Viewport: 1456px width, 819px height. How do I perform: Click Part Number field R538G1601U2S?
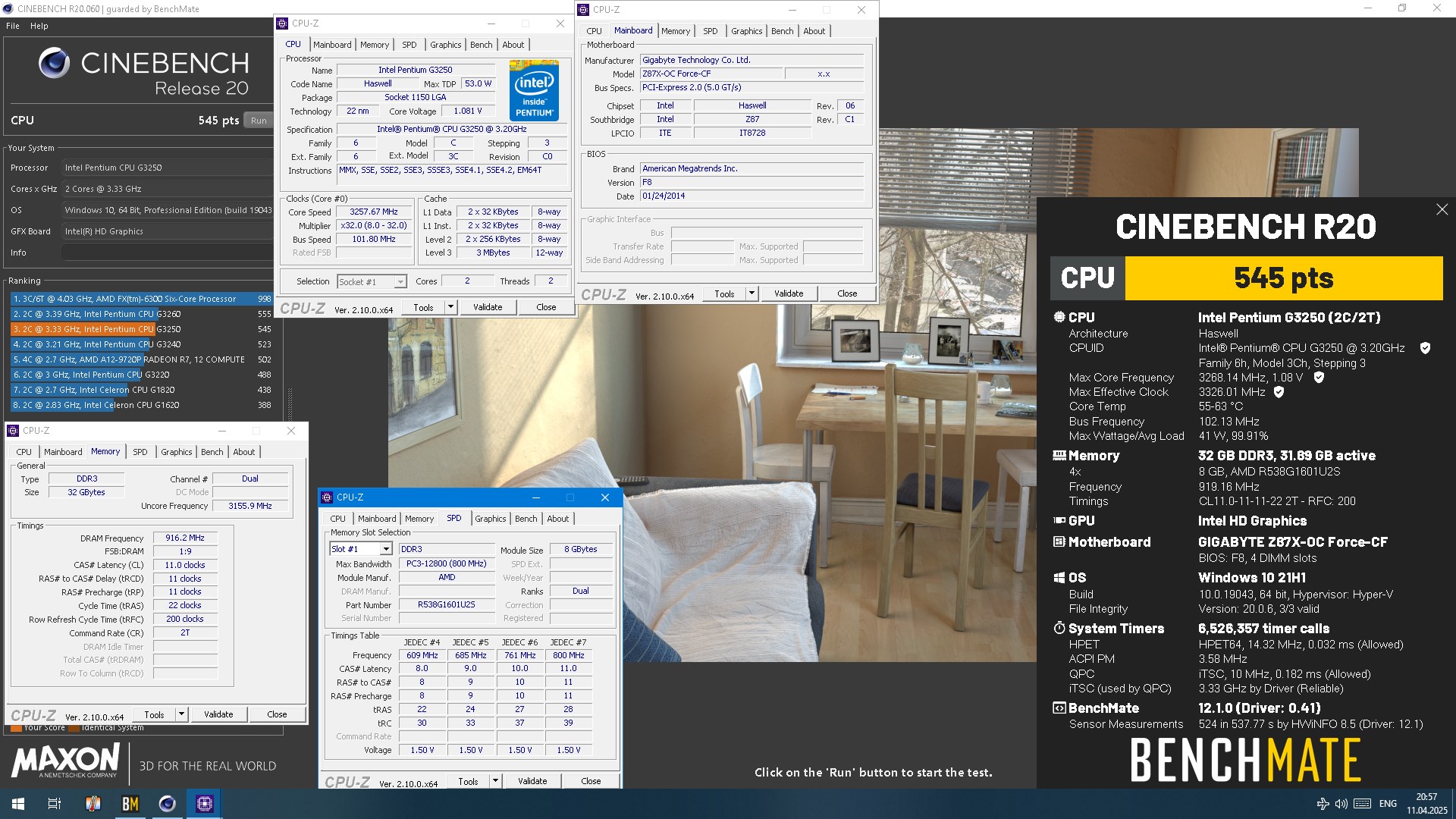point(447,605)
